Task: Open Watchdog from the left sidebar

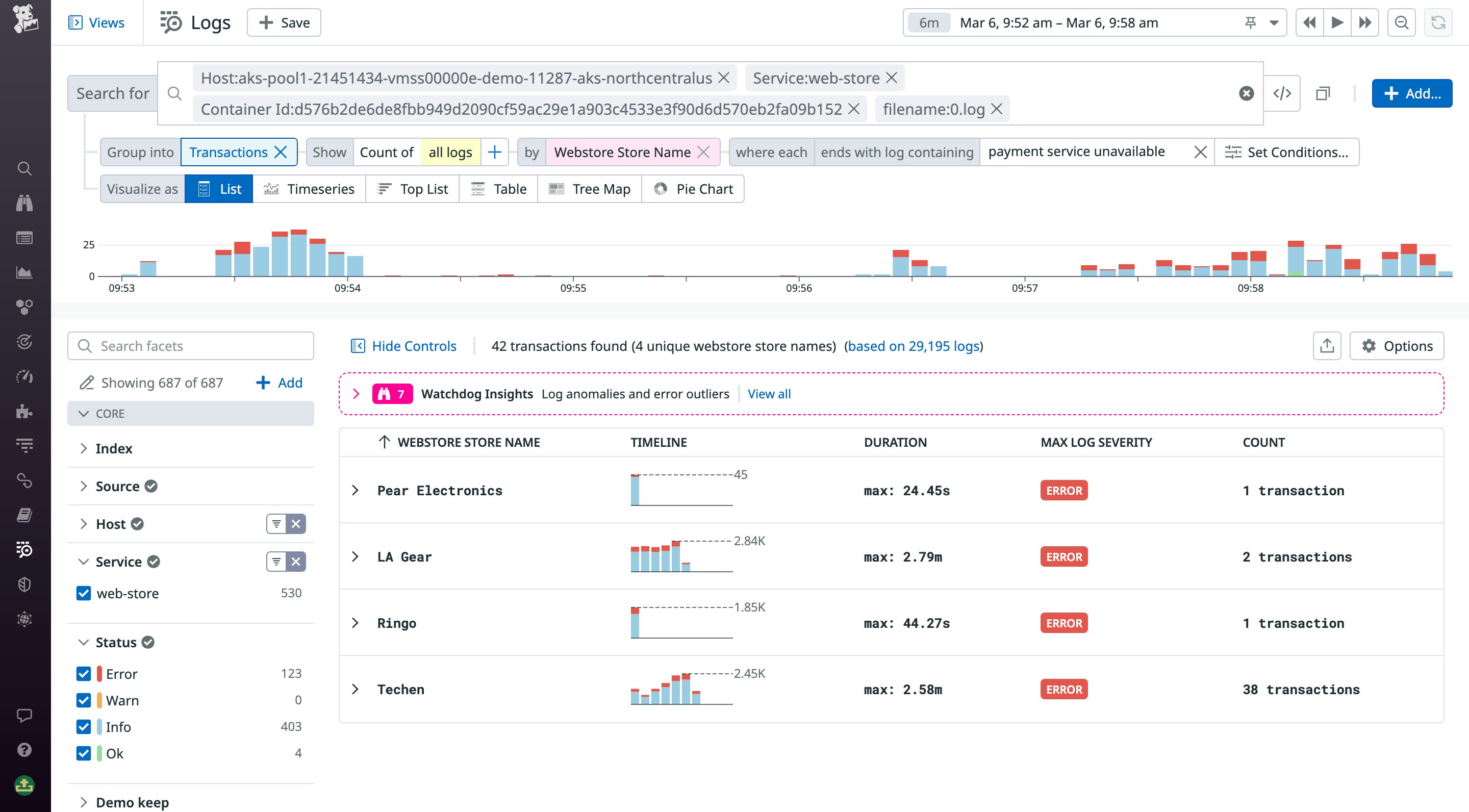Action: (24, 204)
